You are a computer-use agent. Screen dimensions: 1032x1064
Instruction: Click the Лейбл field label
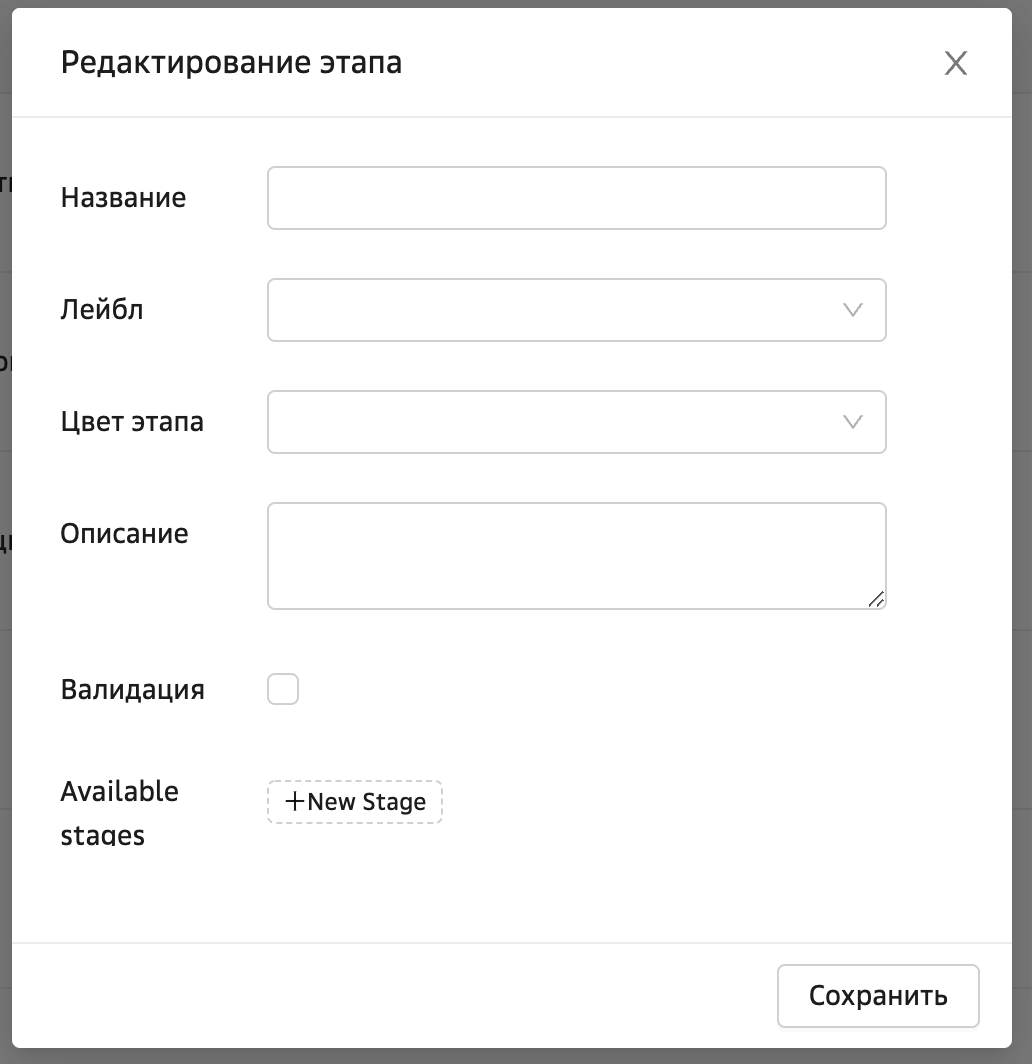[102, 310]
